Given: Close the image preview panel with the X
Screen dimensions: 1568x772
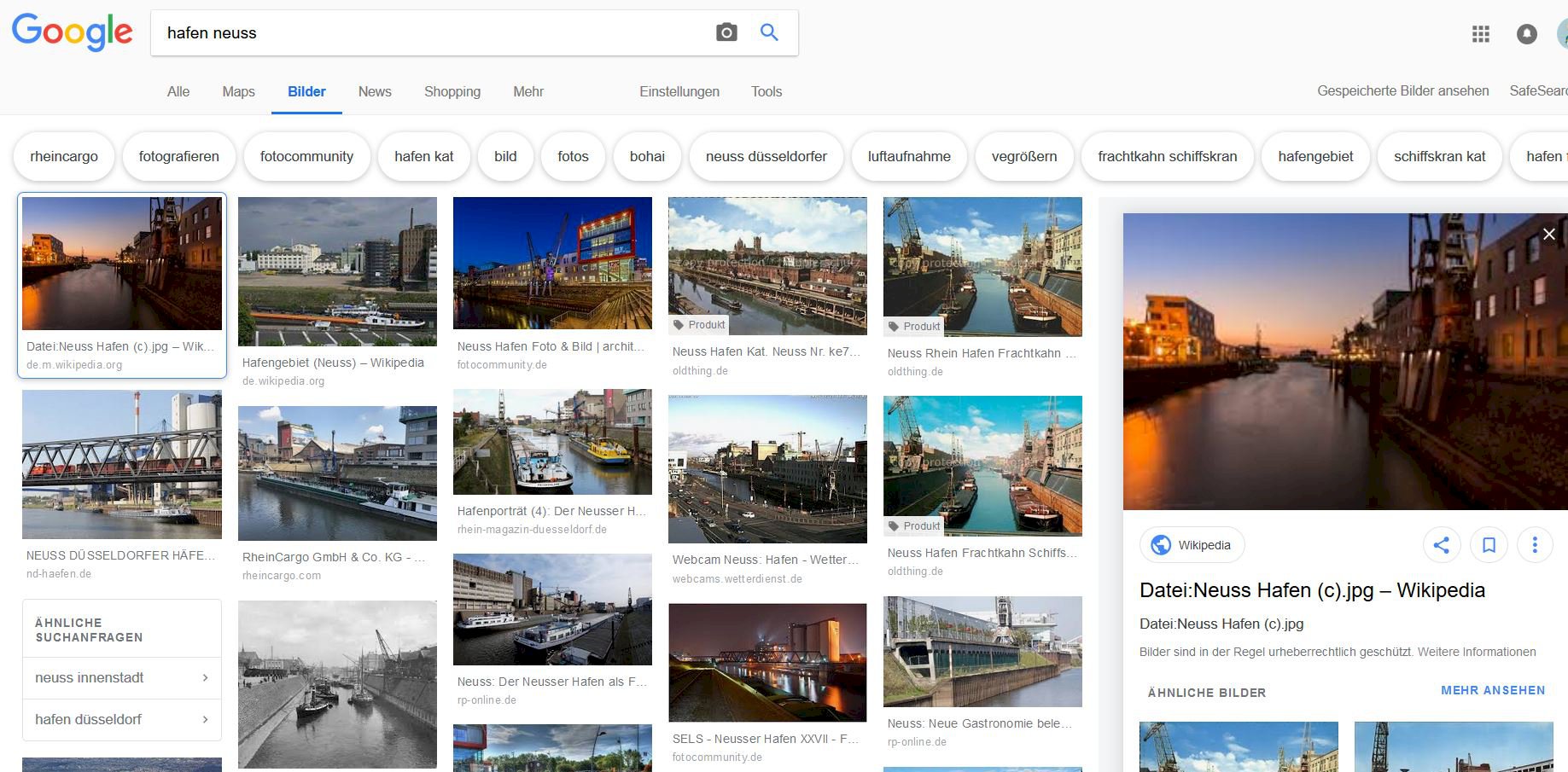Looking at the screenshot, I should point(1549,234).
